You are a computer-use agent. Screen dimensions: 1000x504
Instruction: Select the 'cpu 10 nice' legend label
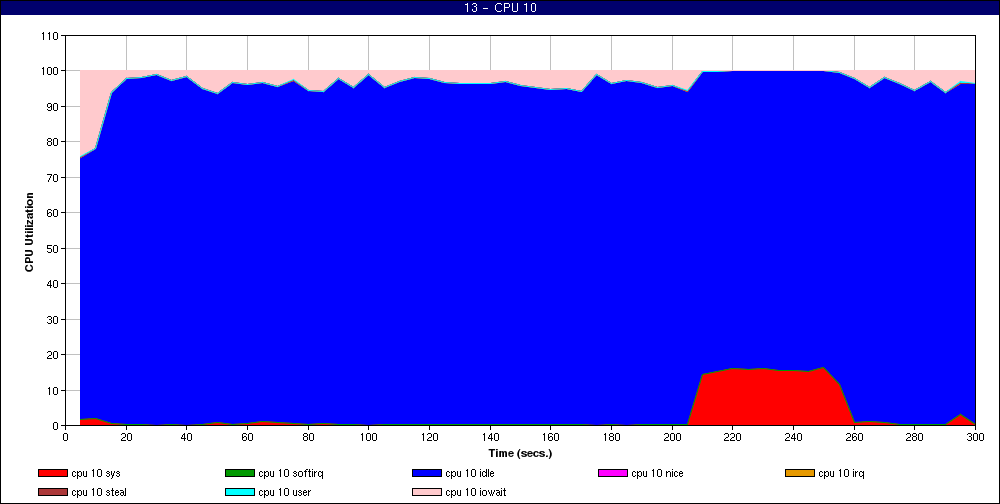[x=658, y=473]
